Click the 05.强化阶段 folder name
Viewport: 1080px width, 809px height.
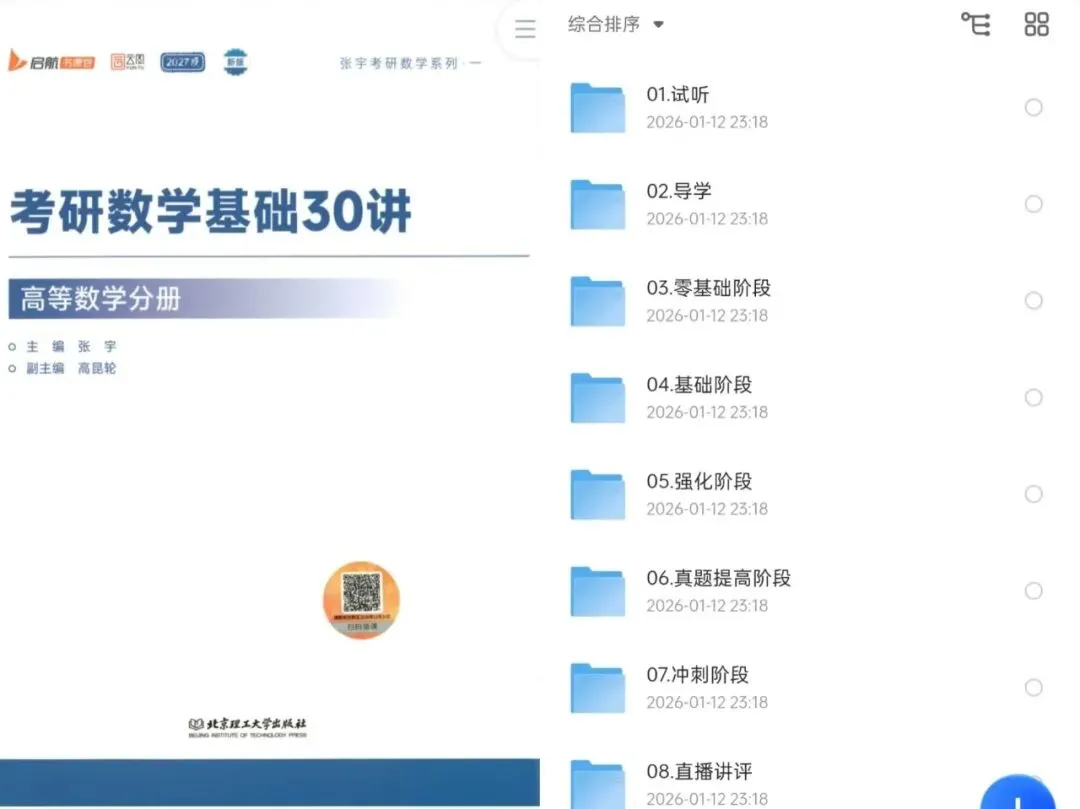[699, 481]
